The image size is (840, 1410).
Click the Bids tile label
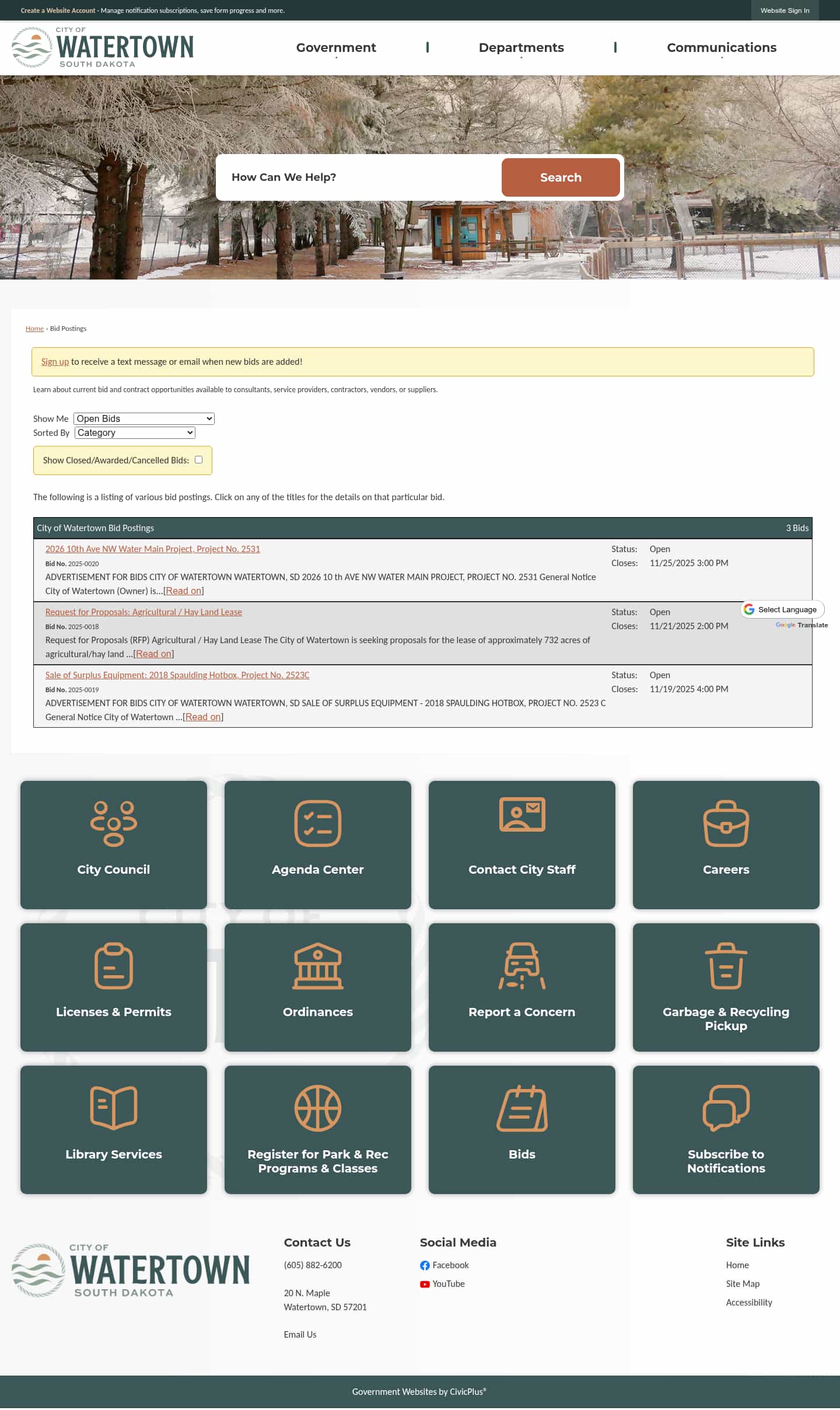pos(522,1154)
